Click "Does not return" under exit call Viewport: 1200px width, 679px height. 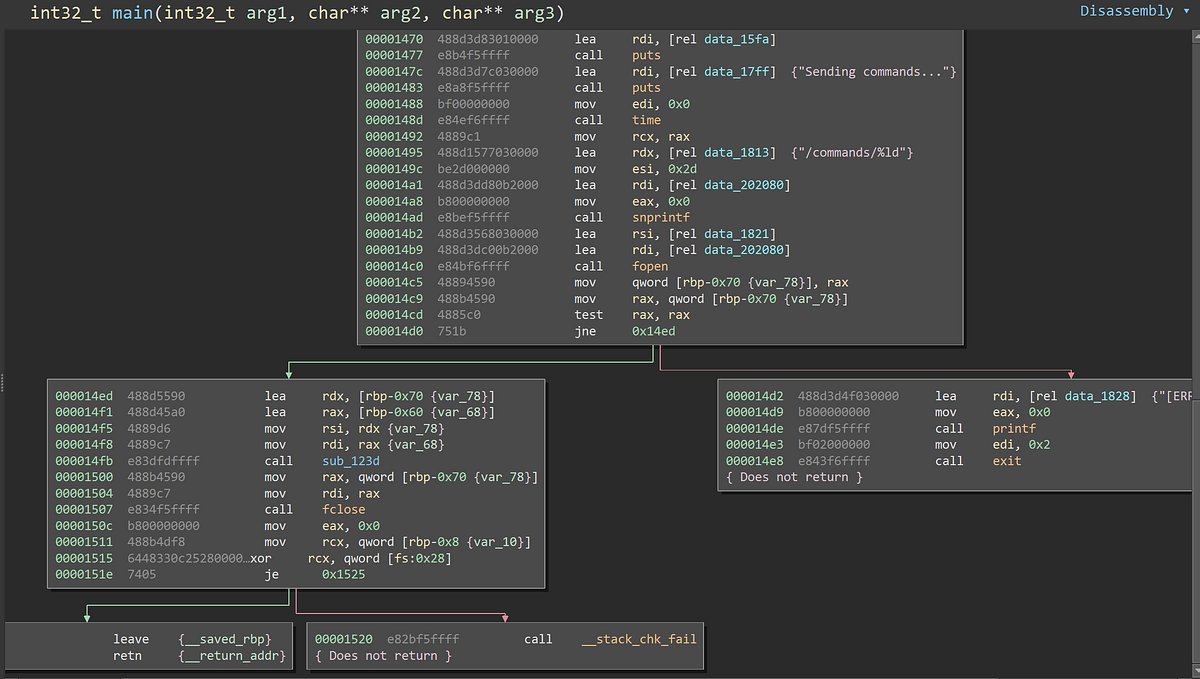(794, 477)
